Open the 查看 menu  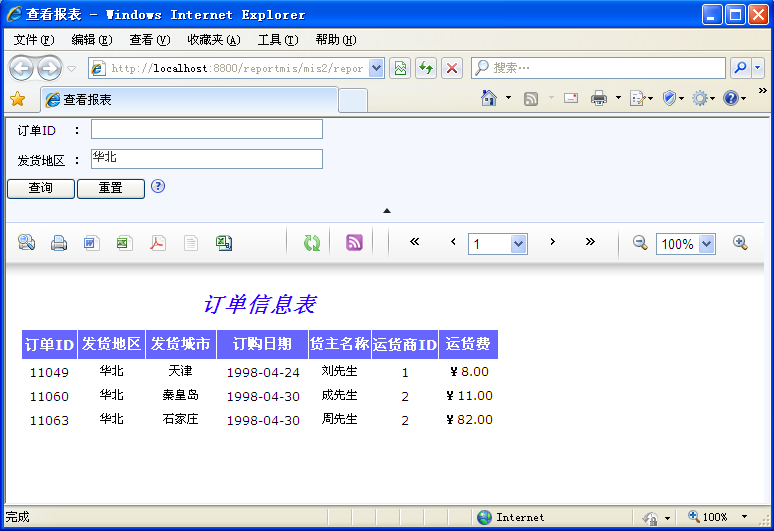[x=150, y=40]
